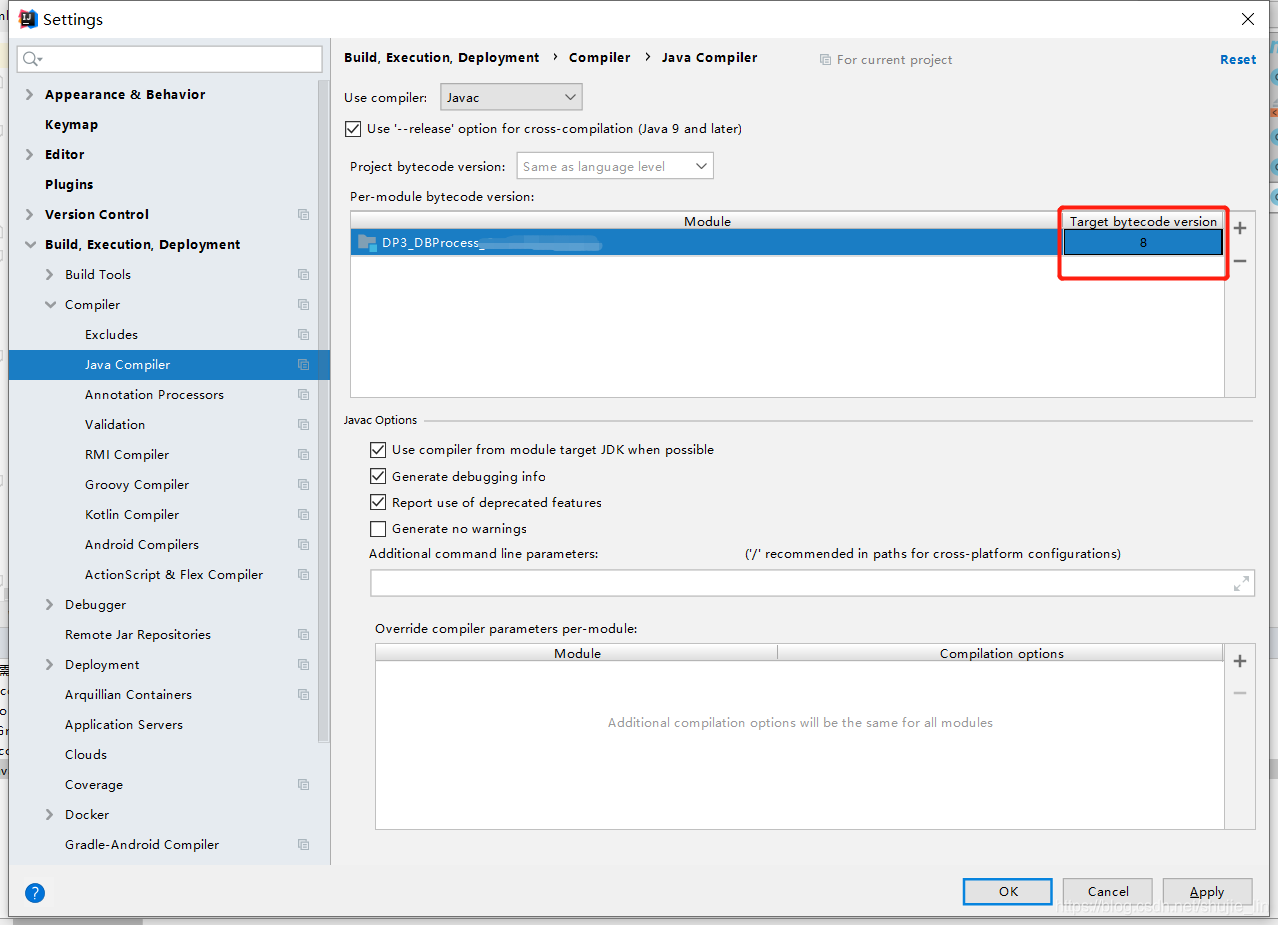Screen dimensions: 1278x925
Task: Click project-level icon next to RMI Compiler
Action: [x=303, y=454]
